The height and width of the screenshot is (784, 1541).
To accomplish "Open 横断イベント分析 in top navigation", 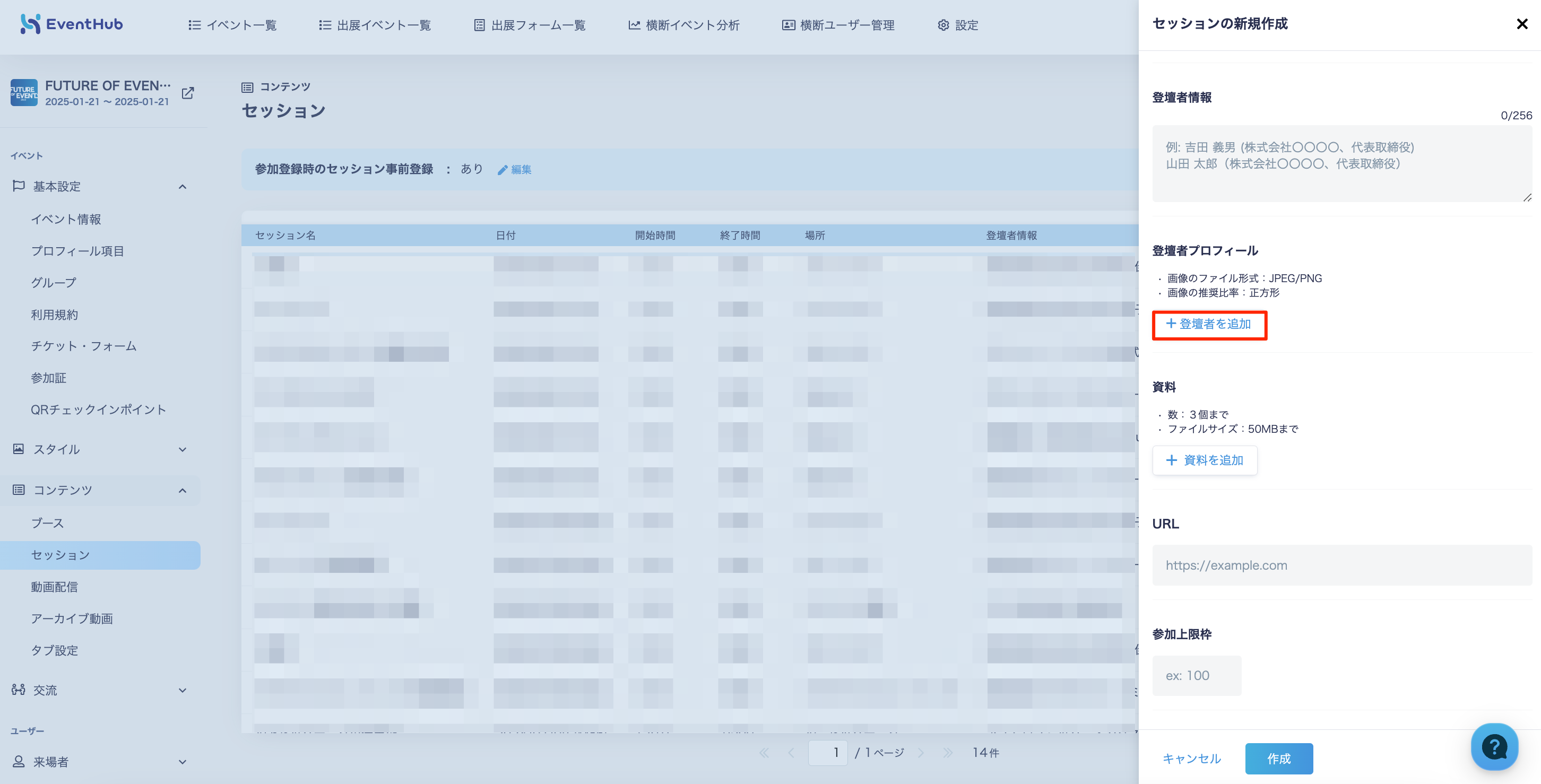I will (x=684, y=25).
